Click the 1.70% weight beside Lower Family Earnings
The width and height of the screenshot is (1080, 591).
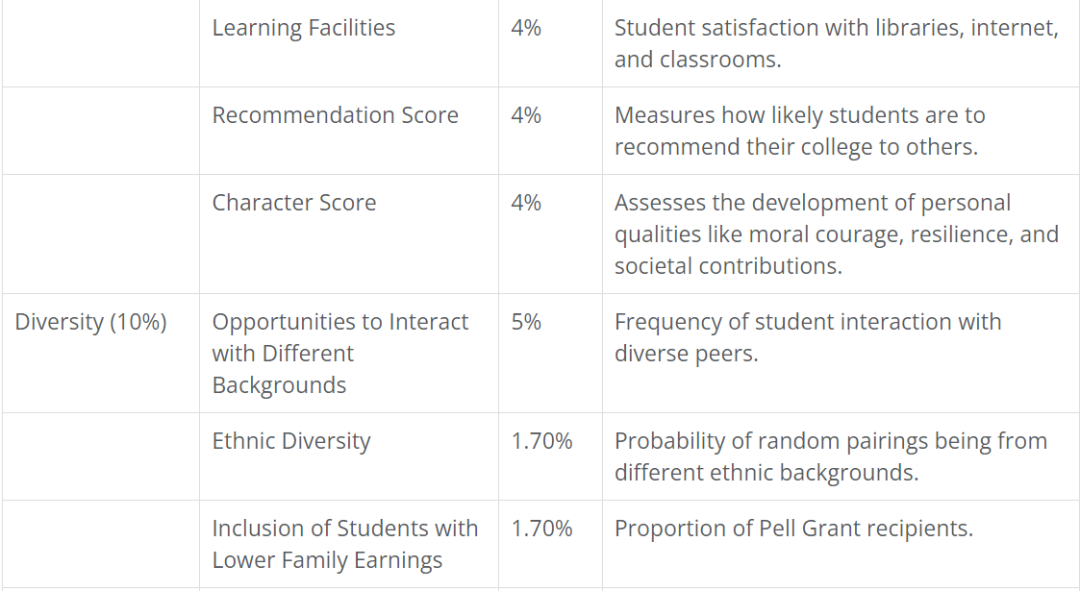point(541,528)
